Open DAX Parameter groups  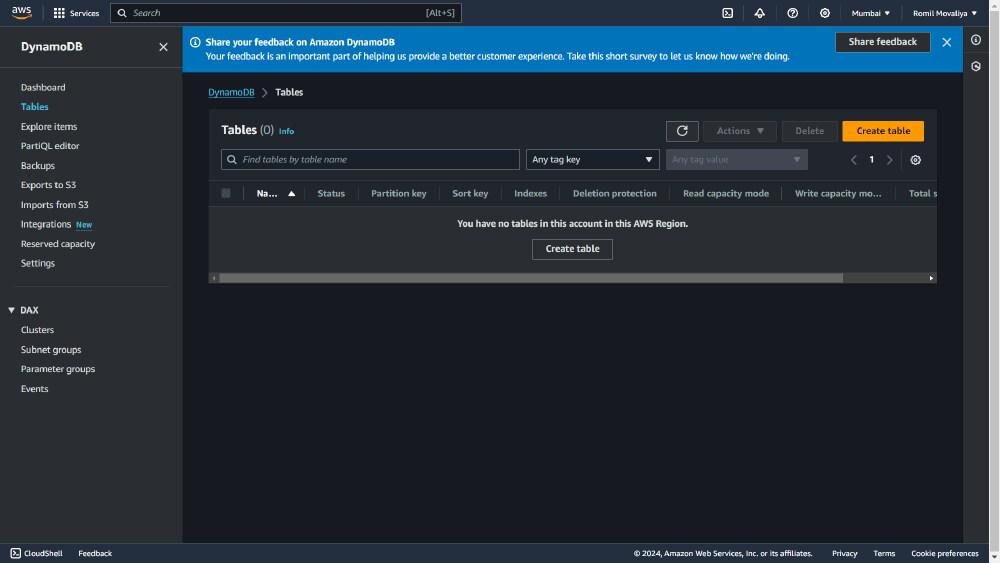57,369
